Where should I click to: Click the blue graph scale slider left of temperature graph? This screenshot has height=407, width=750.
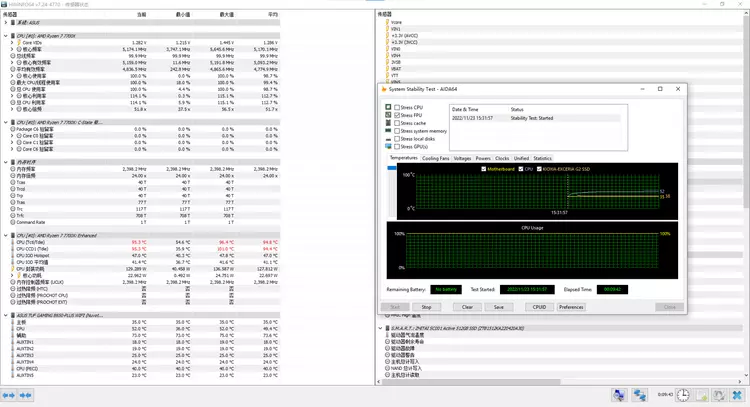(x=392, y=168)
